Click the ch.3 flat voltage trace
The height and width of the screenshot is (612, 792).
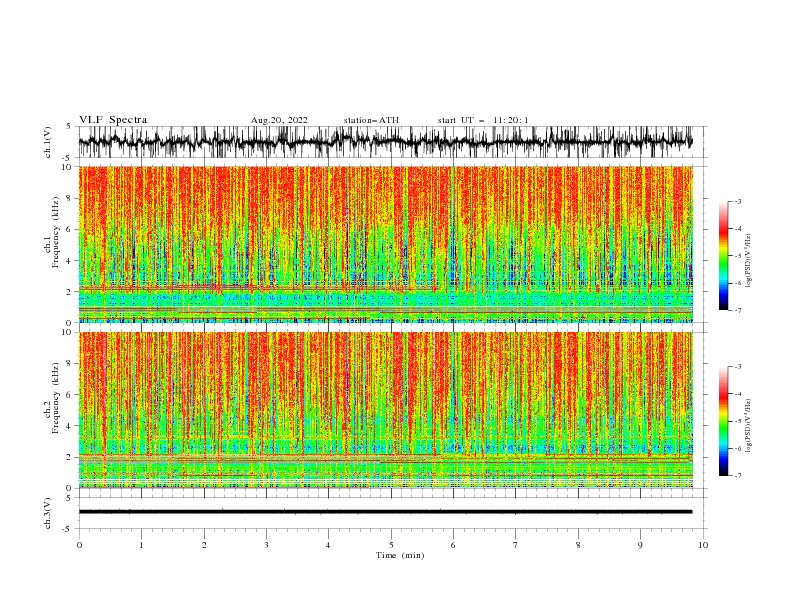click(385, 512)
